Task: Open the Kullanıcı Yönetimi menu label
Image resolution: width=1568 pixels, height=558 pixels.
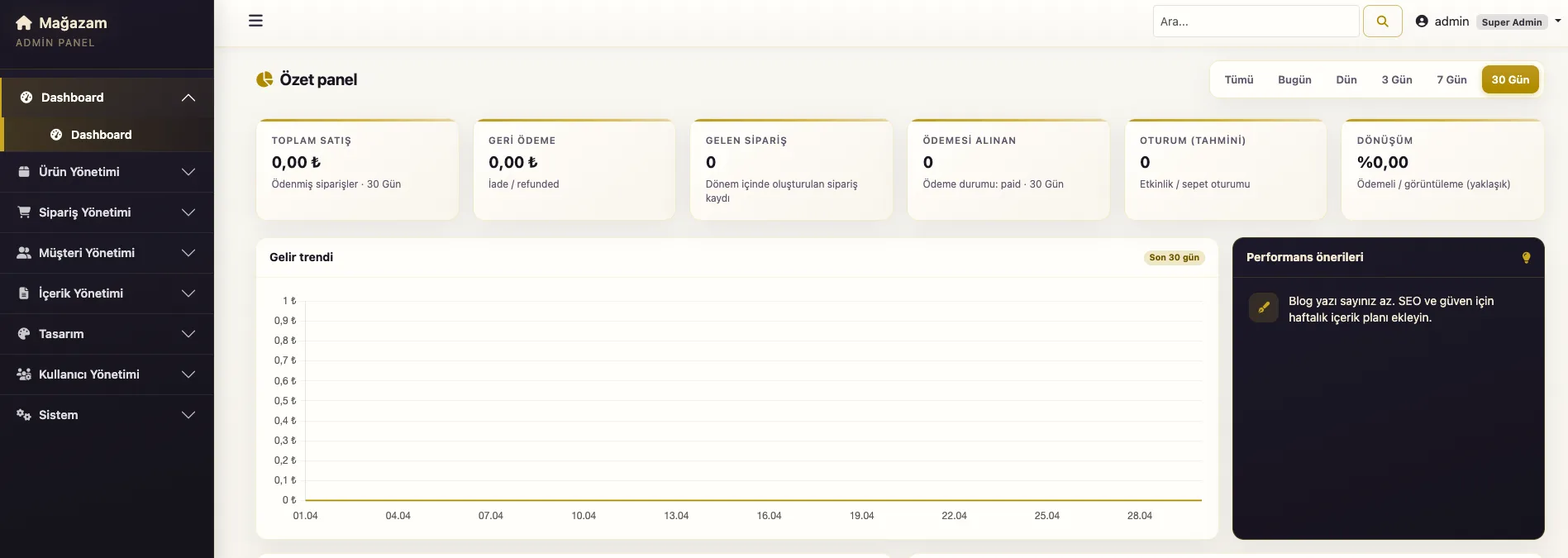Action: click(x=89, y=374)
